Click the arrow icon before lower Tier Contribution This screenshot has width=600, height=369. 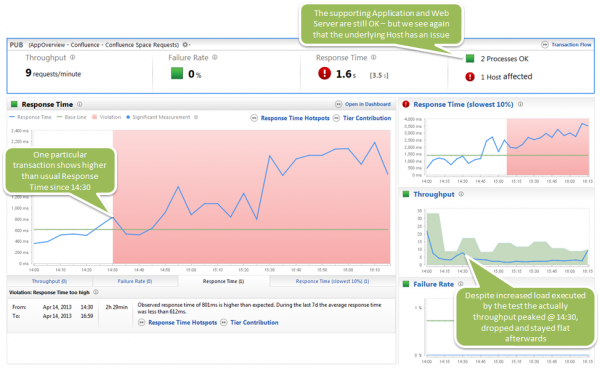pos(224,323)
